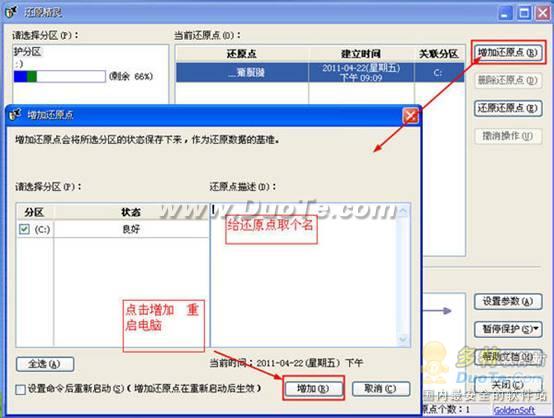Click the 状态 column header in dialog
The width and height of the screenshot is (554, 418).
click(x=131, y=212)
